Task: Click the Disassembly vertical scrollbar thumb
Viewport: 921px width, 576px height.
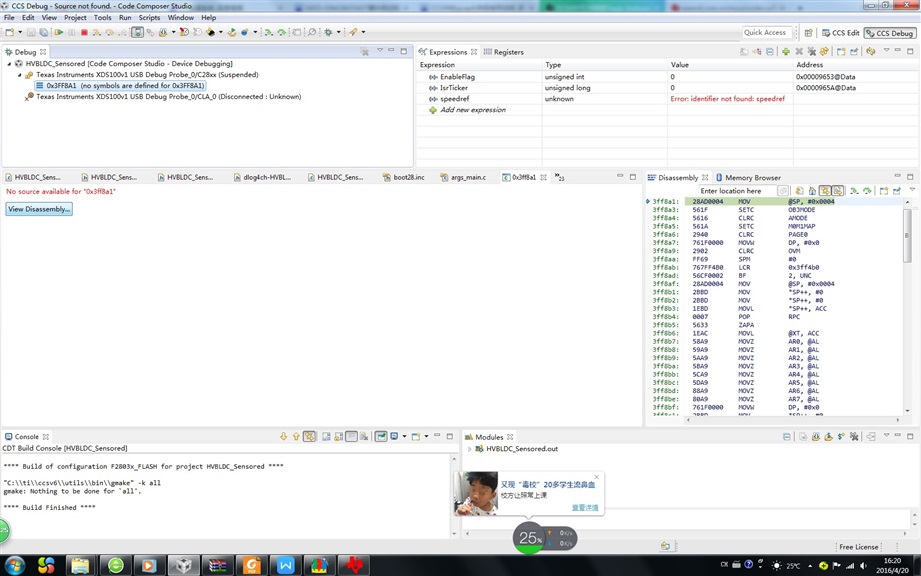Action: [x=907, y=235]
